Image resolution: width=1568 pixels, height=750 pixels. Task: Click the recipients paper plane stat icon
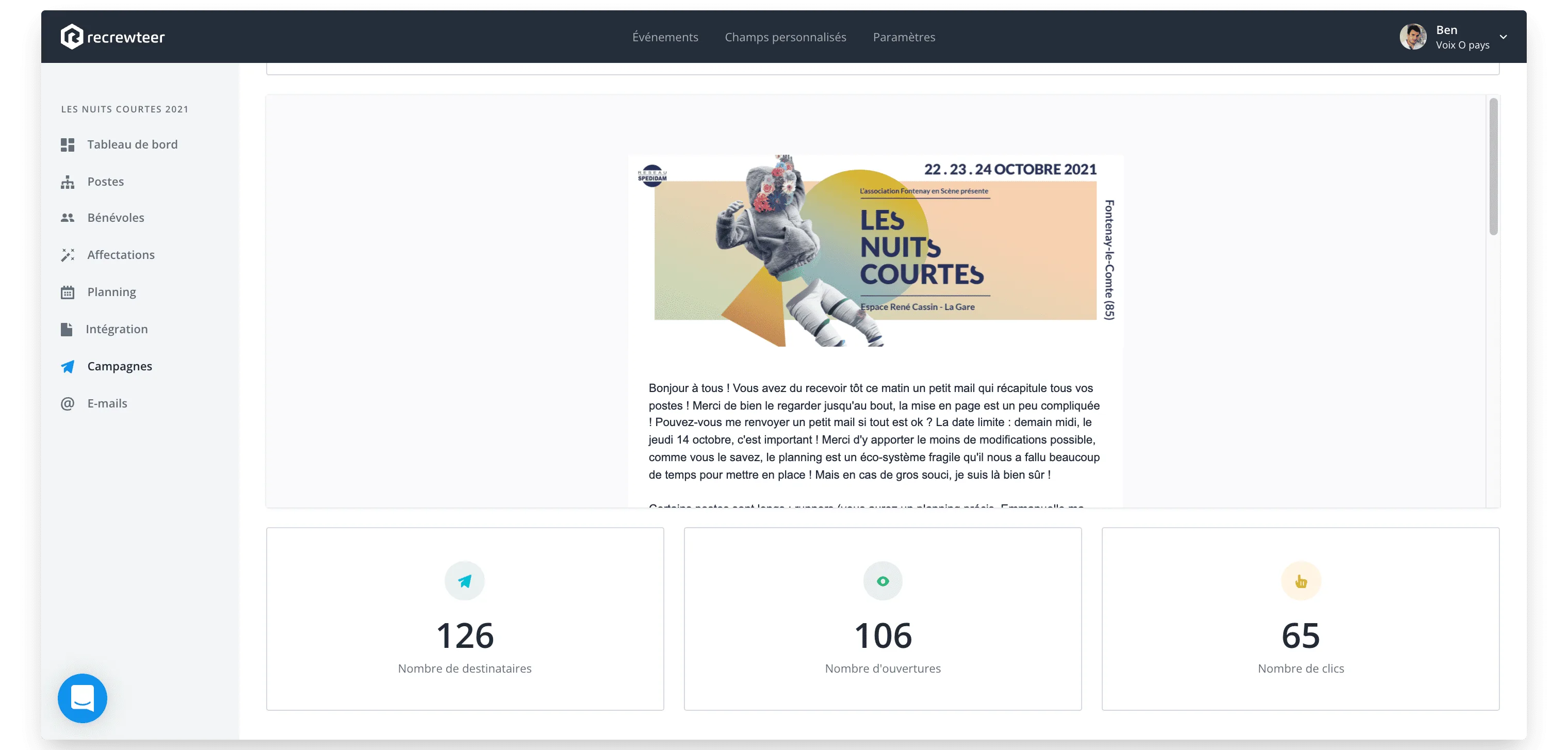(x=464, y=581)
